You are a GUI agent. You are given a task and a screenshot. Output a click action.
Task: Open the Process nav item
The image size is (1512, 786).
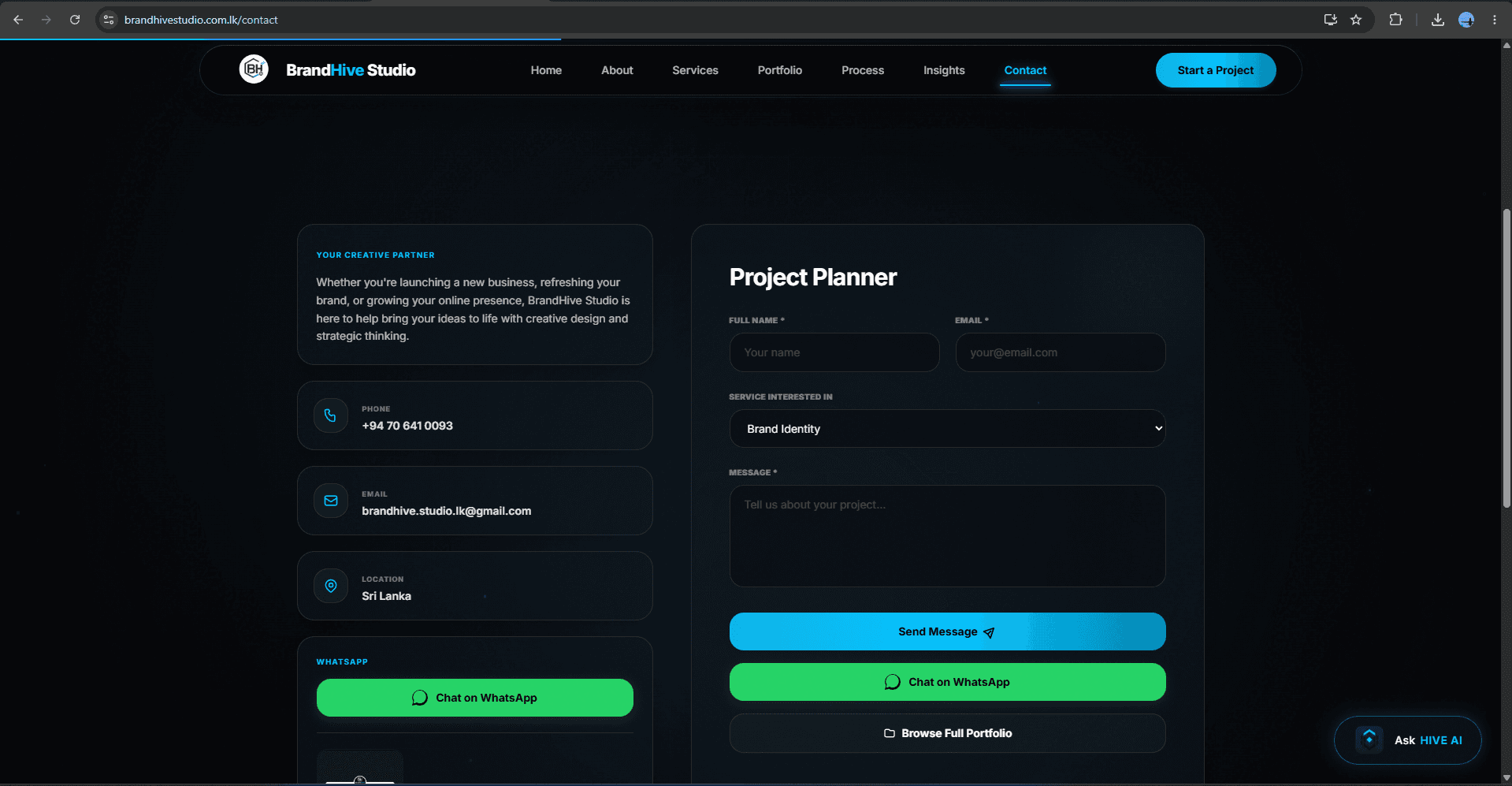[863, 70]
